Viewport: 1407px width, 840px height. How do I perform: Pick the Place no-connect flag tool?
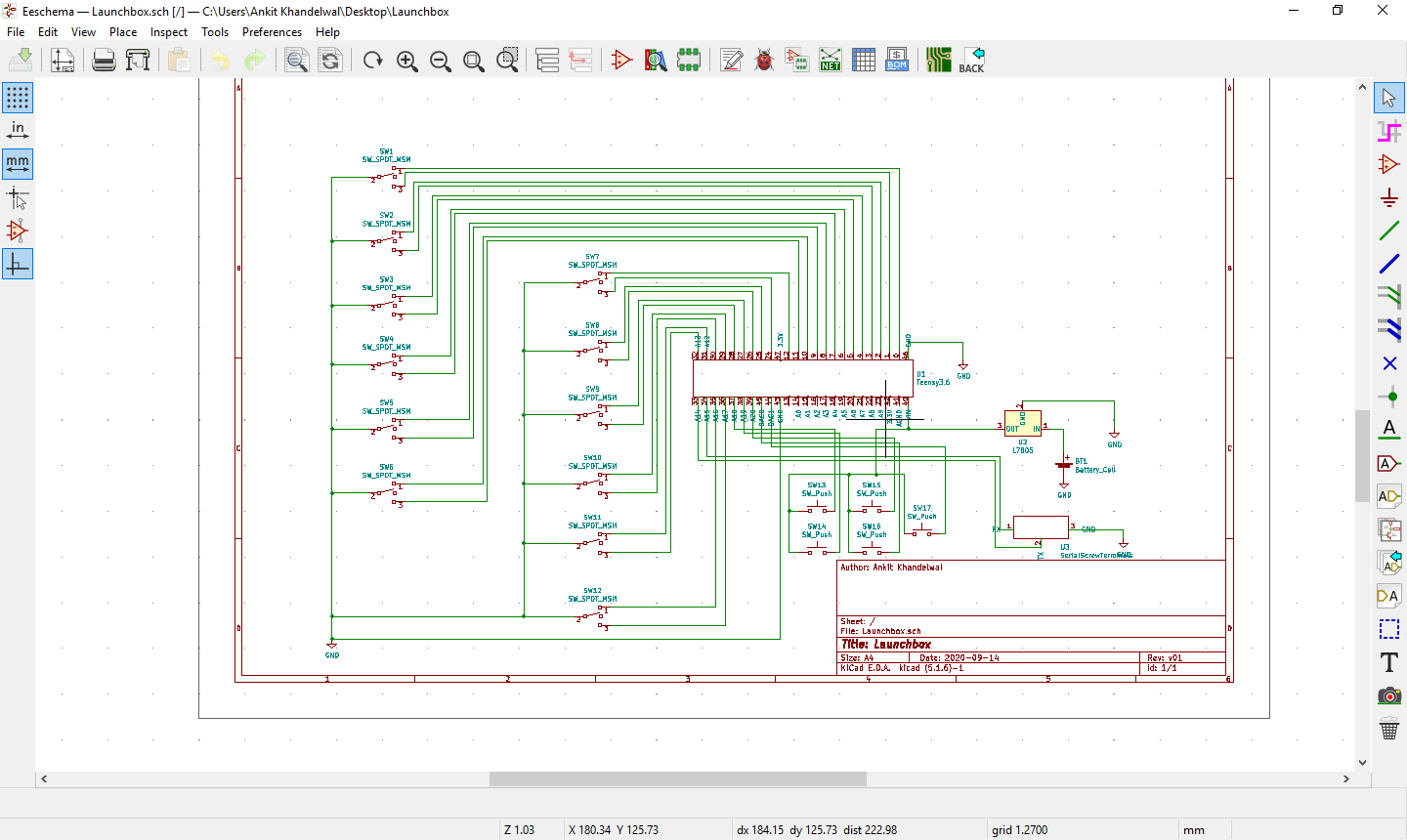point(1388,363)
